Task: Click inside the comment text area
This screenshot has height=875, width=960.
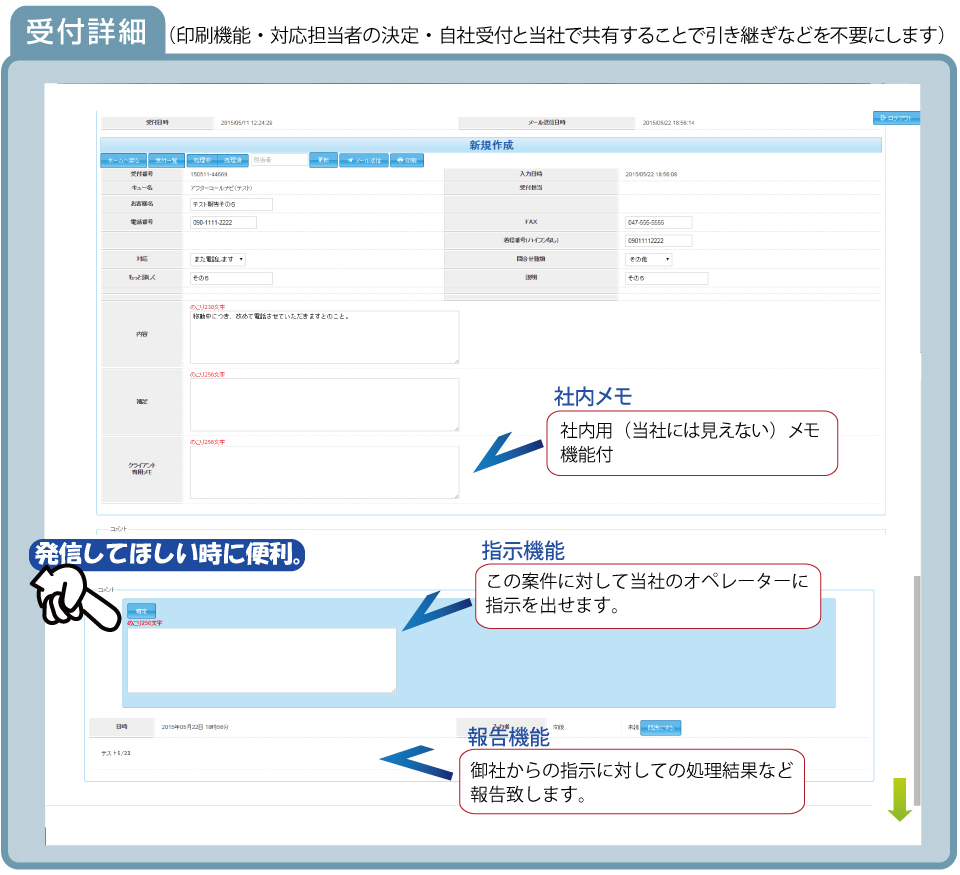Action: click(x=261, y=660)
